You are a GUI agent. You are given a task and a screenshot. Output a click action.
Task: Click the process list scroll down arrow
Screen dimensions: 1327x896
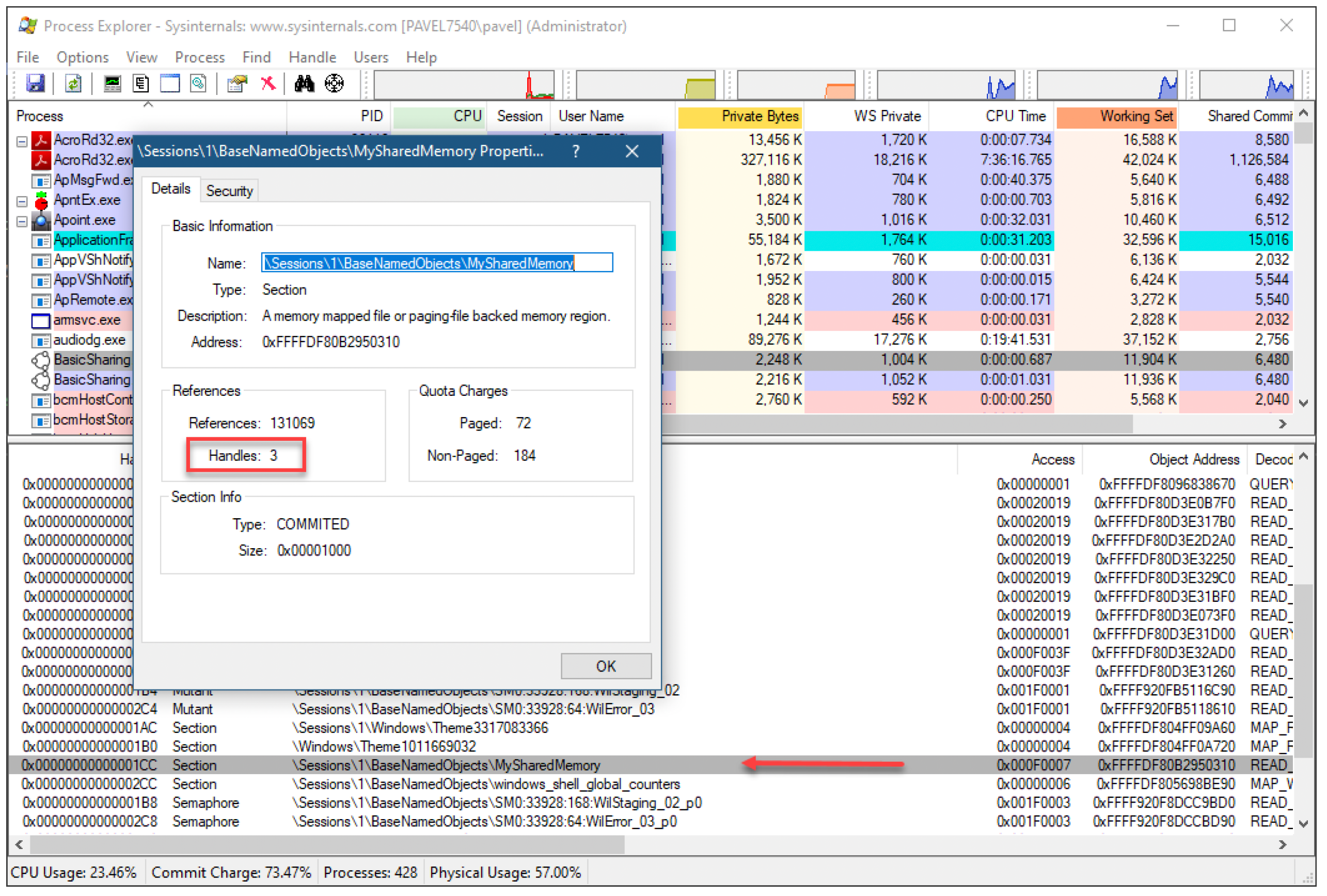coord(1304,404)
